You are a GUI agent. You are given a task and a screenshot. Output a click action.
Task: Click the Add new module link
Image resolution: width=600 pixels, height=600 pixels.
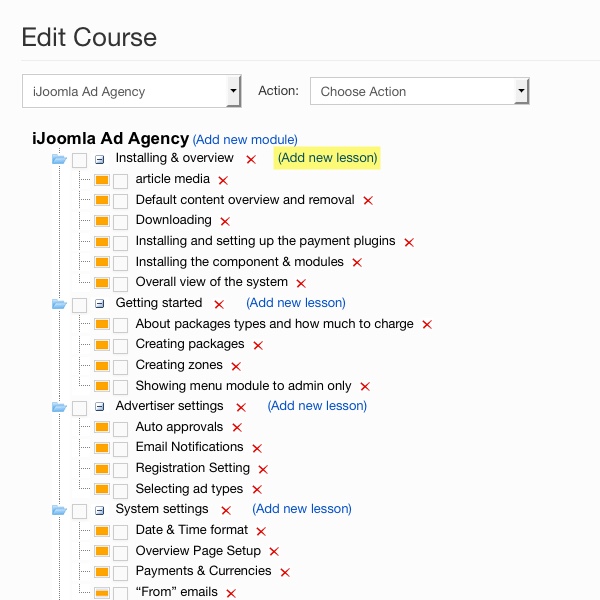[245, 140]
